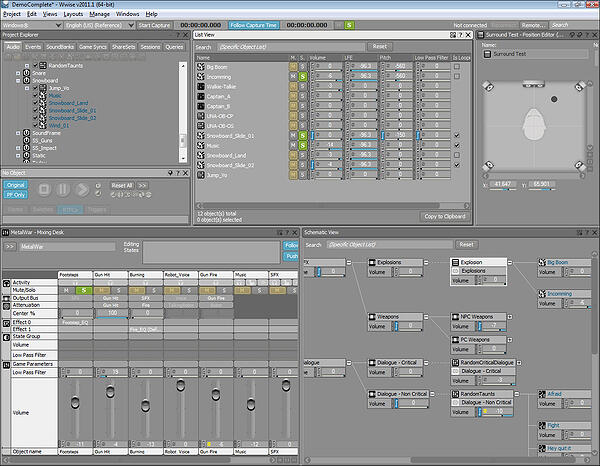Image resolution: width=600 pixels, height=466 pixels.
Task: Click the Copy to Clipboard button
Action: pos(445,217)
